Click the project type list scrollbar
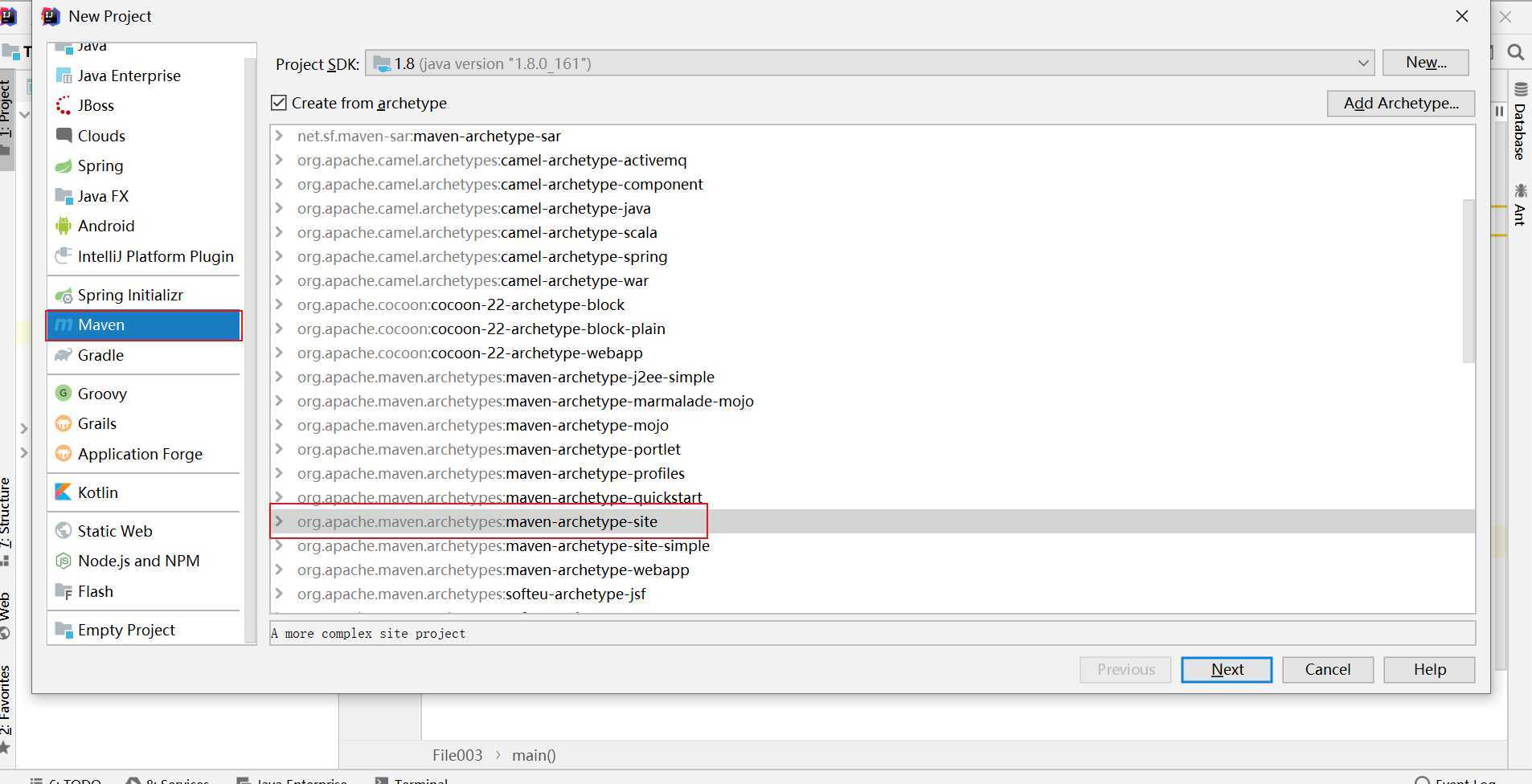Screen dimensions: 1532x784 [x=250, y=349]
